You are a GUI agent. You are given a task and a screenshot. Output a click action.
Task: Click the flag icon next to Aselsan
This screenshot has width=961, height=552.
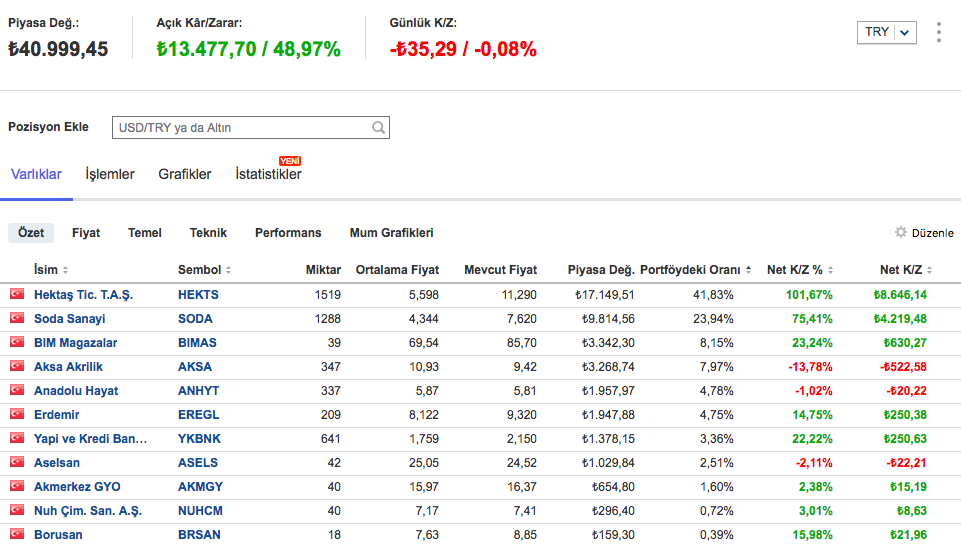pyautogui.click(x=17, y=463)
